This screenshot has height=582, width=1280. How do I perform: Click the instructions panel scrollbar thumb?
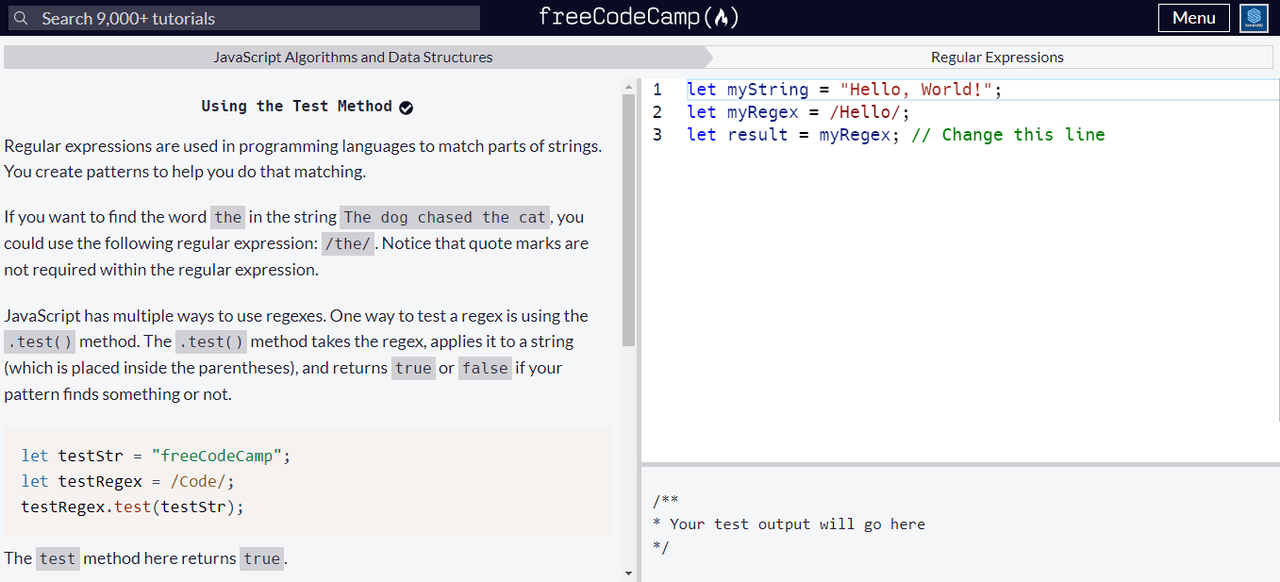click(628, 220)
